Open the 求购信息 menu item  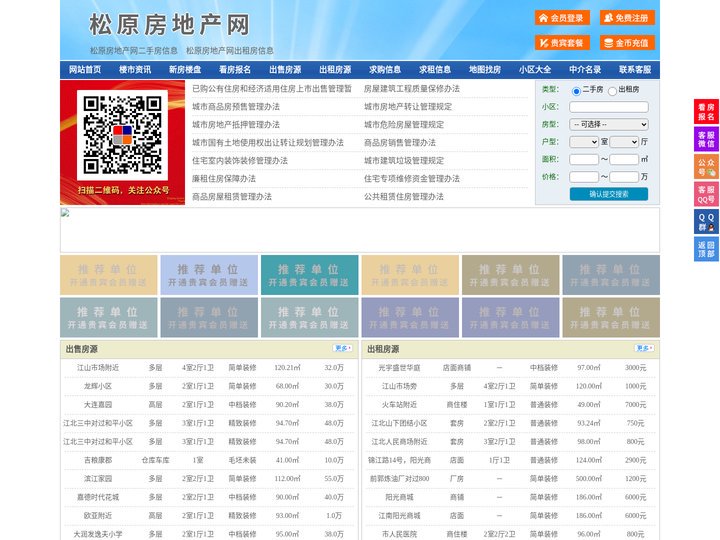385,70
